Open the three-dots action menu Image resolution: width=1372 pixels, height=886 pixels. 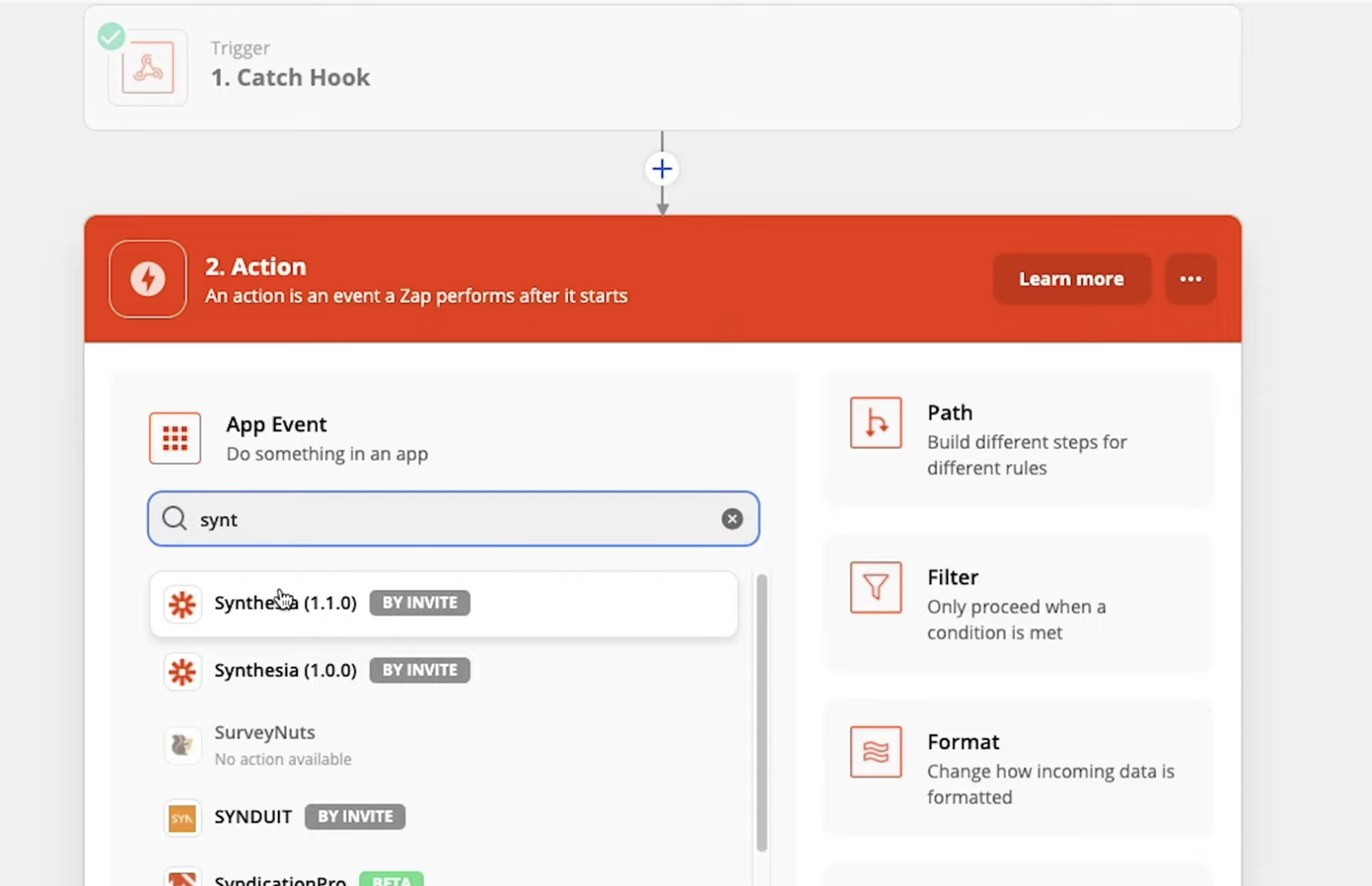pos(1190,279)
